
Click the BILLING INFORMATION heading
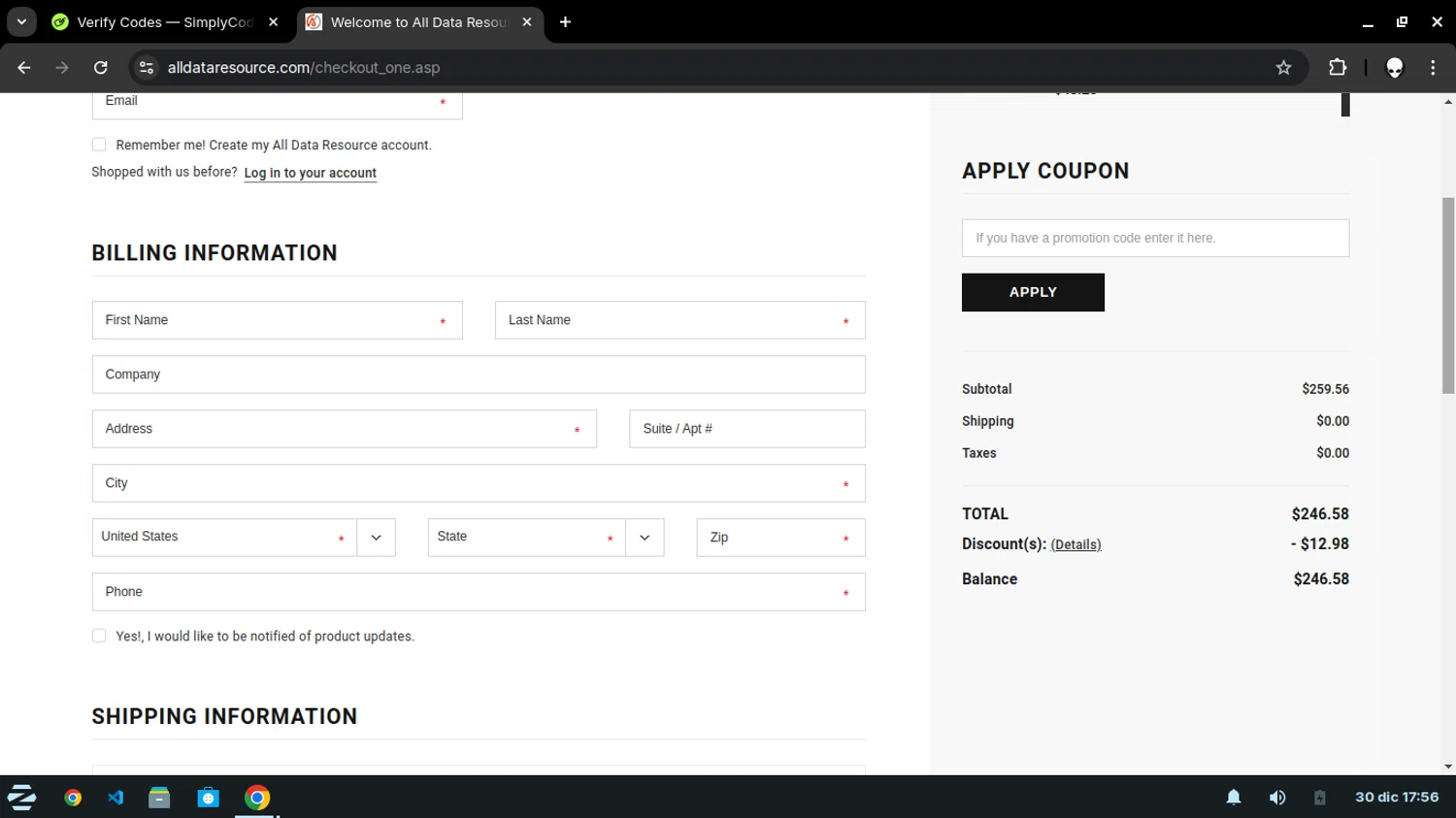point(215,253)
